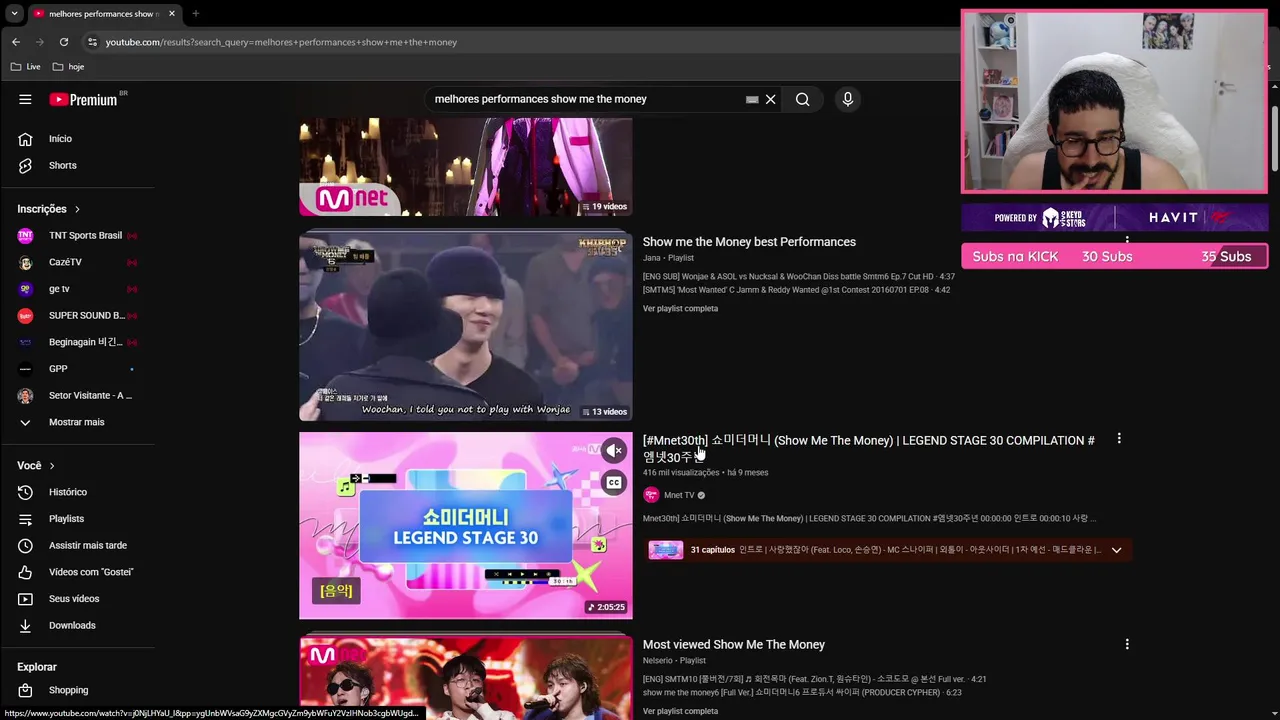Open Most viewed Show Me The Money title
The image size is (1280, 720).
click(x=734, y=645)
